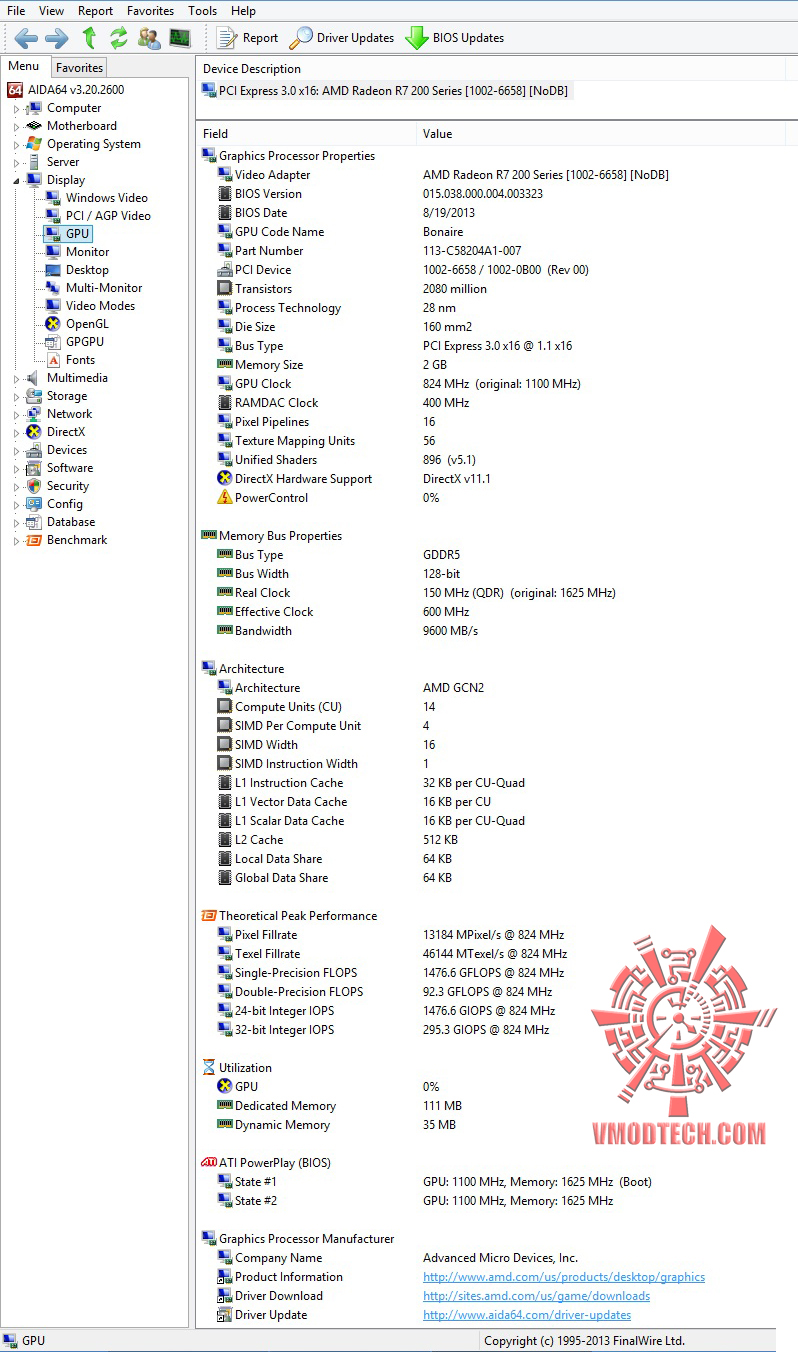
Task: Click the Report toolbar button label
Action: click(261, 38)
